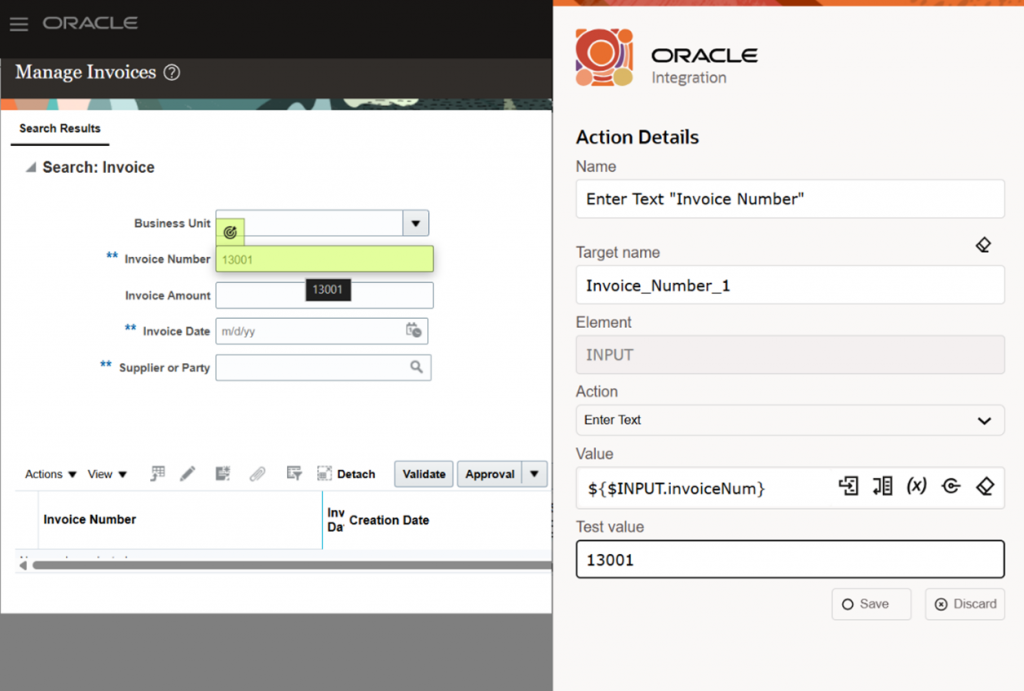This screenshot has height=691, width=1024.
Task: Click the insert column data icon in Value
Action: [x=882, y=486]
